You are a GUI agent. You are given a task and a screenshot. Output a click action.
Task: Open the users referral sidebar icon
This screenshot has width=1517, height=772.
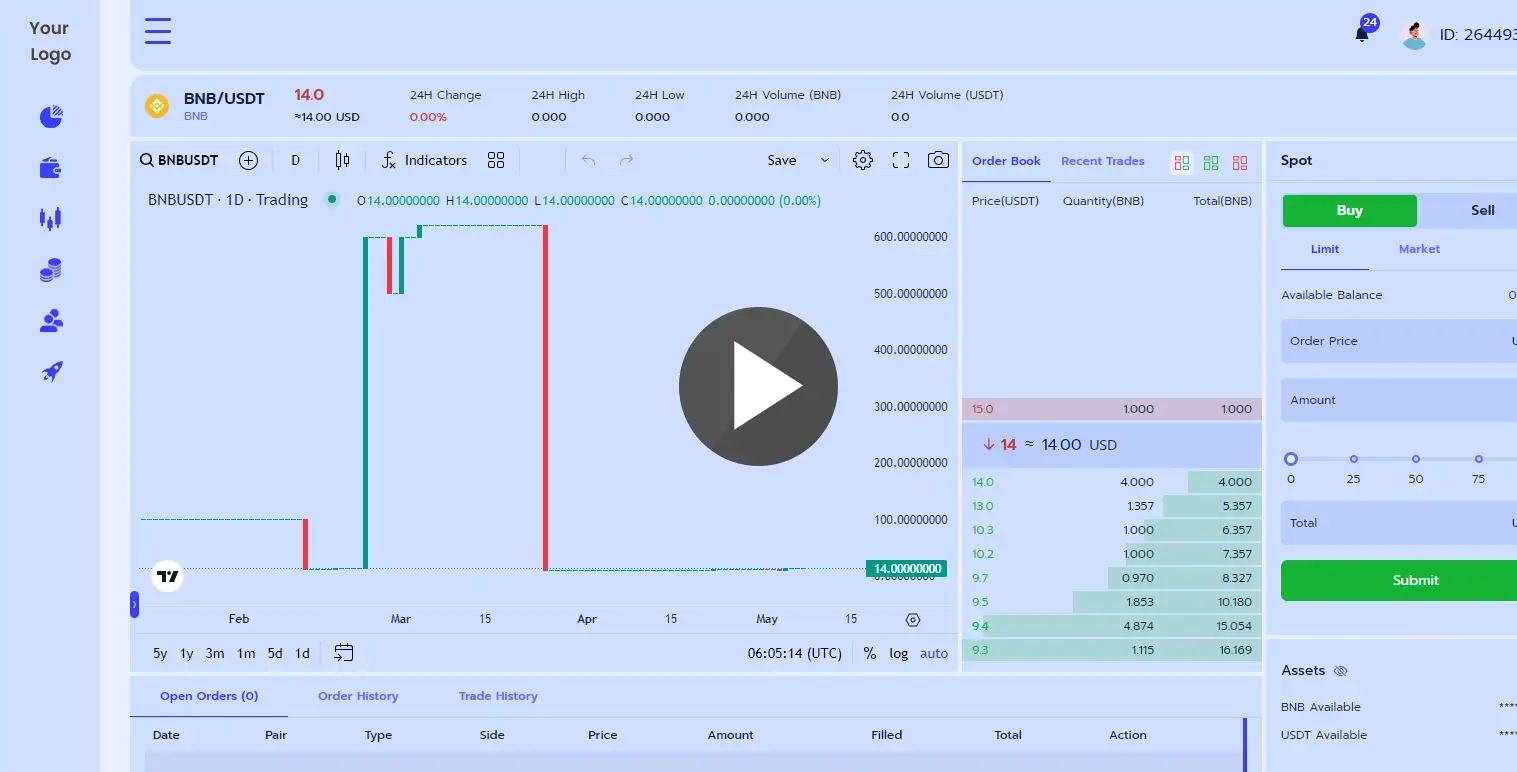tap(51, 321)
